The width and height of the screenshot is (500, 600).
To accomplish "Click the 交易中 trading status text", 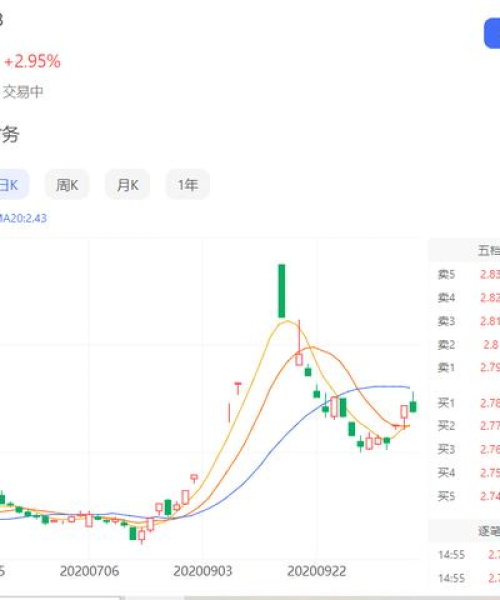I will (x=23, y=91).
